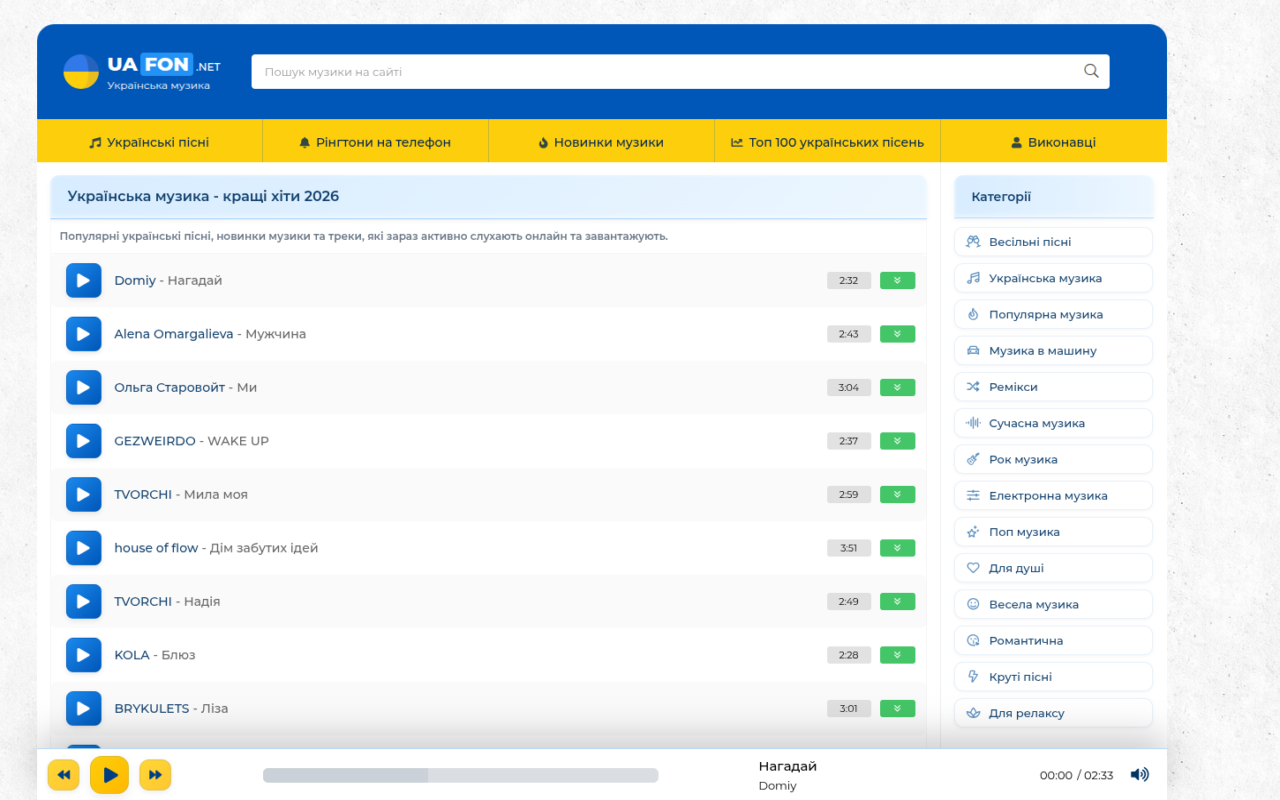This screenshot has width=1280, height=800.
Task: Open artist Alena Omargalieva link
Action: coord(174,334)
